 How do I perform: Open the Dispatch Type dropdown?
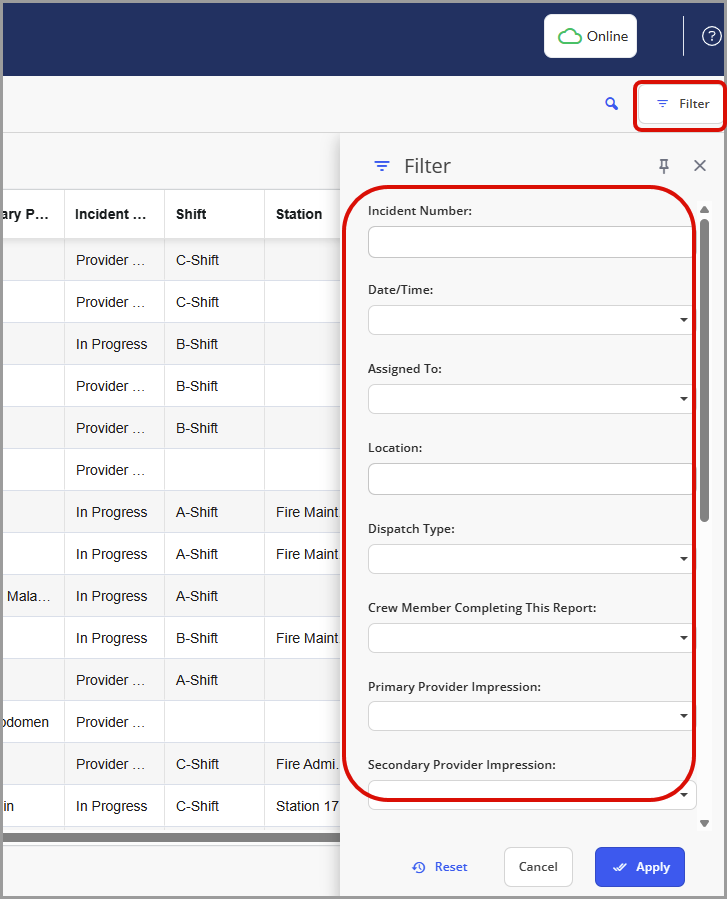tap(530, 559)
